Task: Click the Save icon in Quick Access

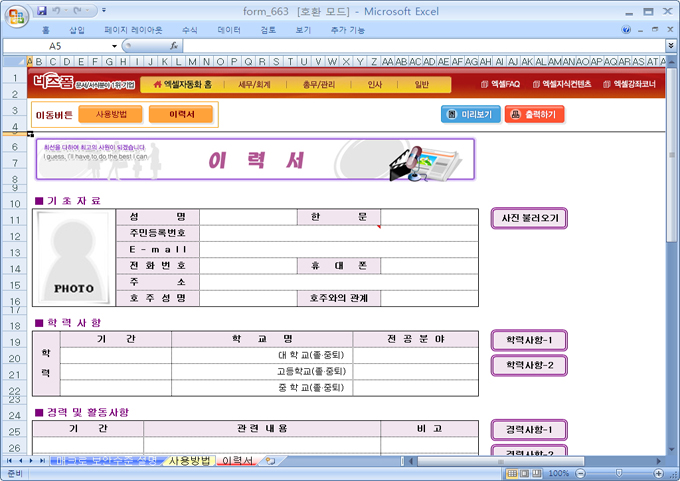Action: pyautogui.click(x=42, y=11)
